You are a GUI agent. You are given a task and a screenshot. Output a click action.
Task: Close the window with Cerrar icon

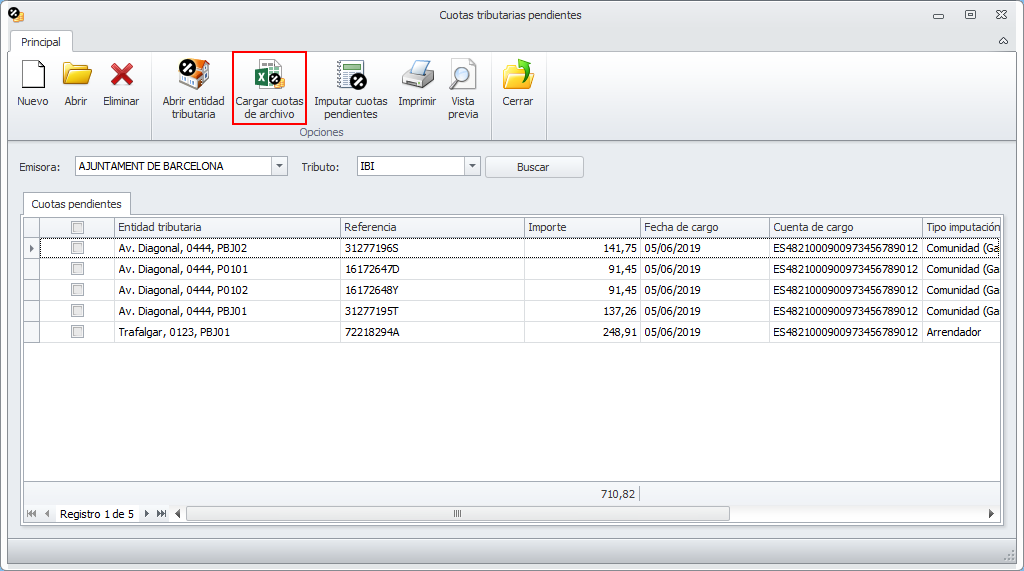click(x=518, y=74)
